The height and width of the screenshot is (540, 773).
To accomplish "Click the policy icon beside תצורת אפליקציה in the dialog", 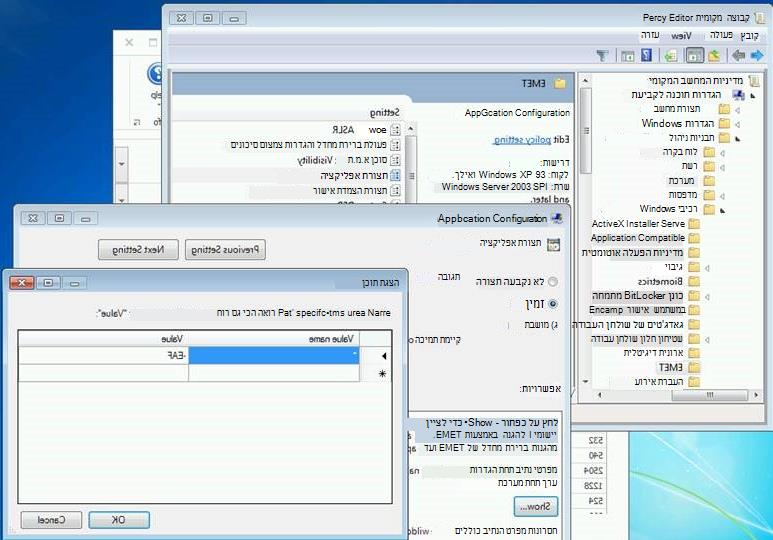I will coord(554,244).
